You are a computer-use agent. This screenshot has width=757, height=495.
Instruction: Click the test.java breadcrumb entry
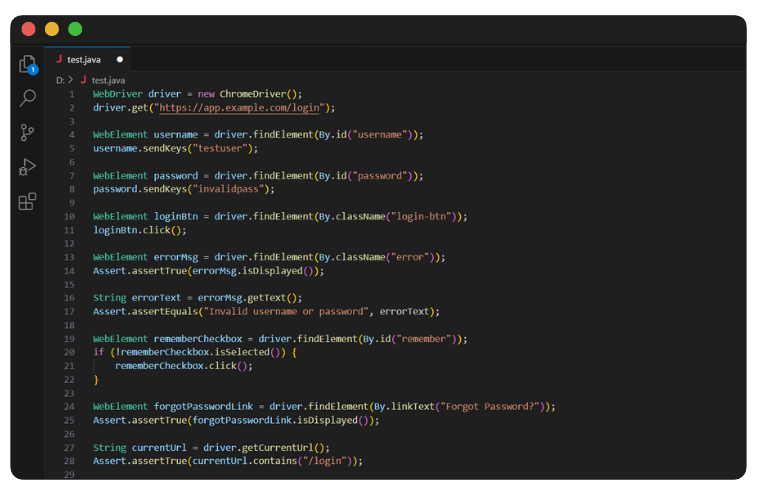(x=108, y=80)
